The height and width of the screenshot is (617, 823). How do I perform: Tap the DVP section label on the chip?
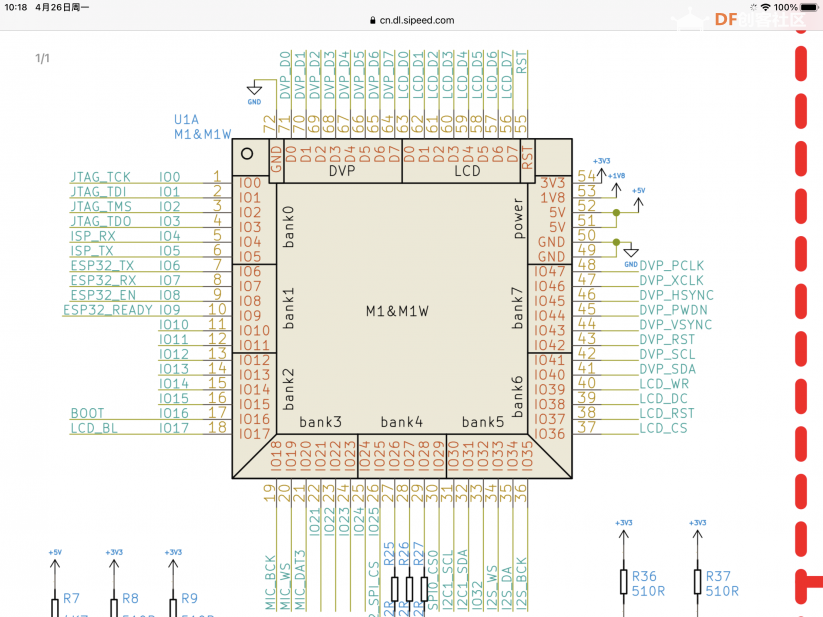[342, 171]
